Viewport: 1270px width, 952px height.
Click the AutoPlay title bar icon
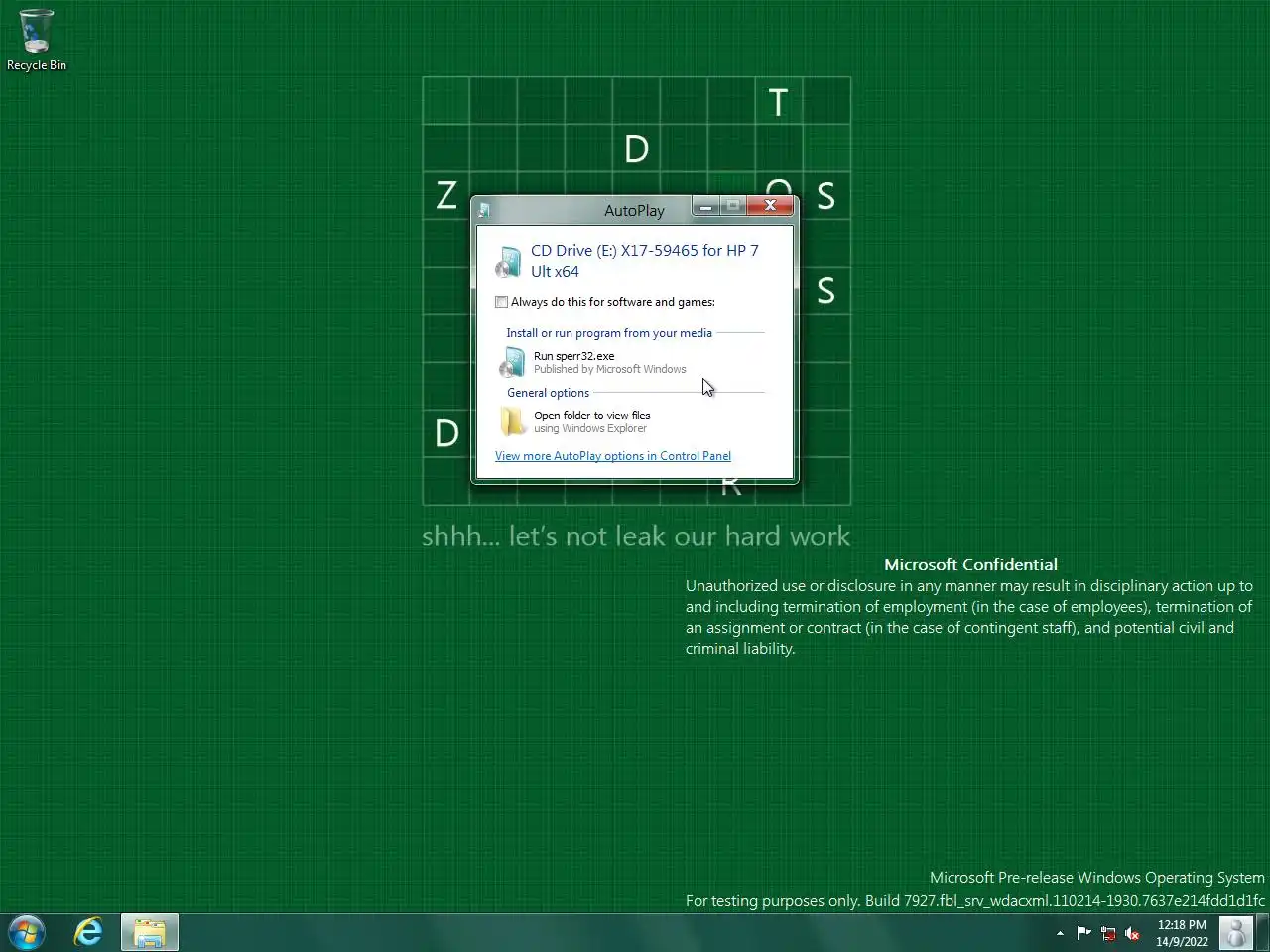coord(484,210)
